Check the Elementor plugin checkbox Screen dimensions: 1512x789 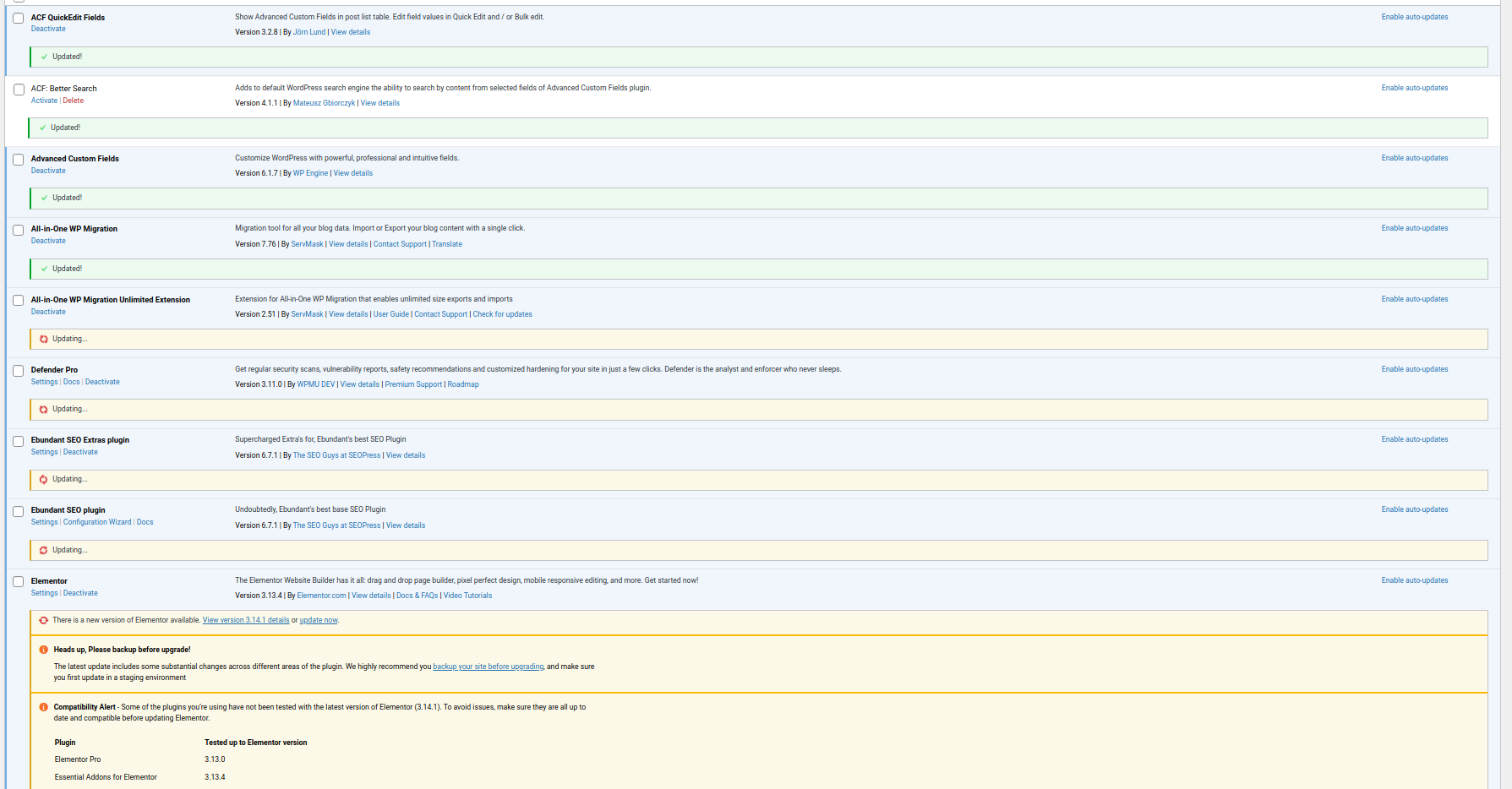(x=19, y=582)
